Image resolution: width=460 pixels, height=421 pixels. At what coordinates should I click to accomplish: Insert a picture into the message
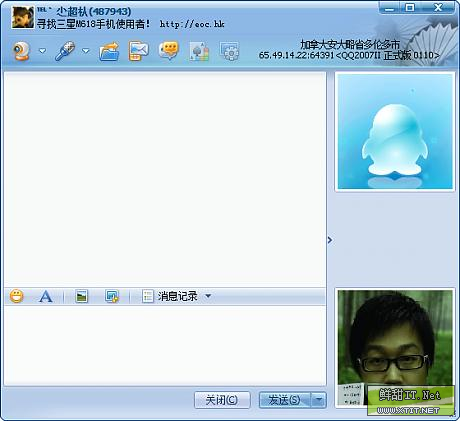pyautogui.click(x=82, y=296)
